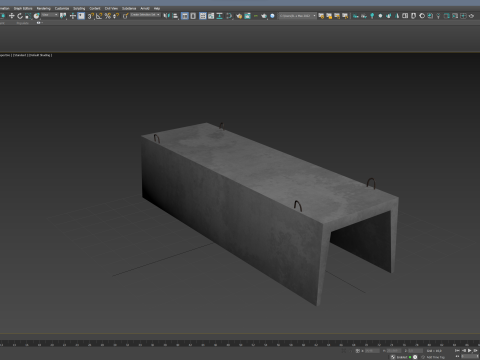
Task: Open the Scripting menu
Action: tap(79, 8)
